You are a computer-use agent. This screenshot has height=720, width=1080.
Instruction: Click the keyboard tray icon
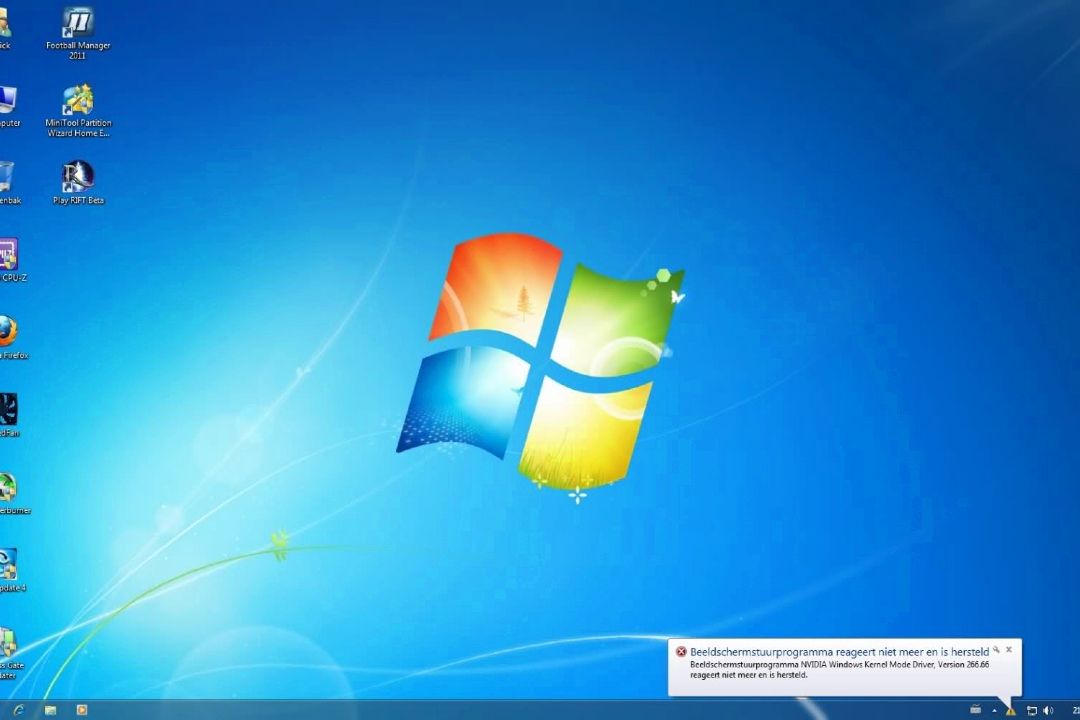975,710
